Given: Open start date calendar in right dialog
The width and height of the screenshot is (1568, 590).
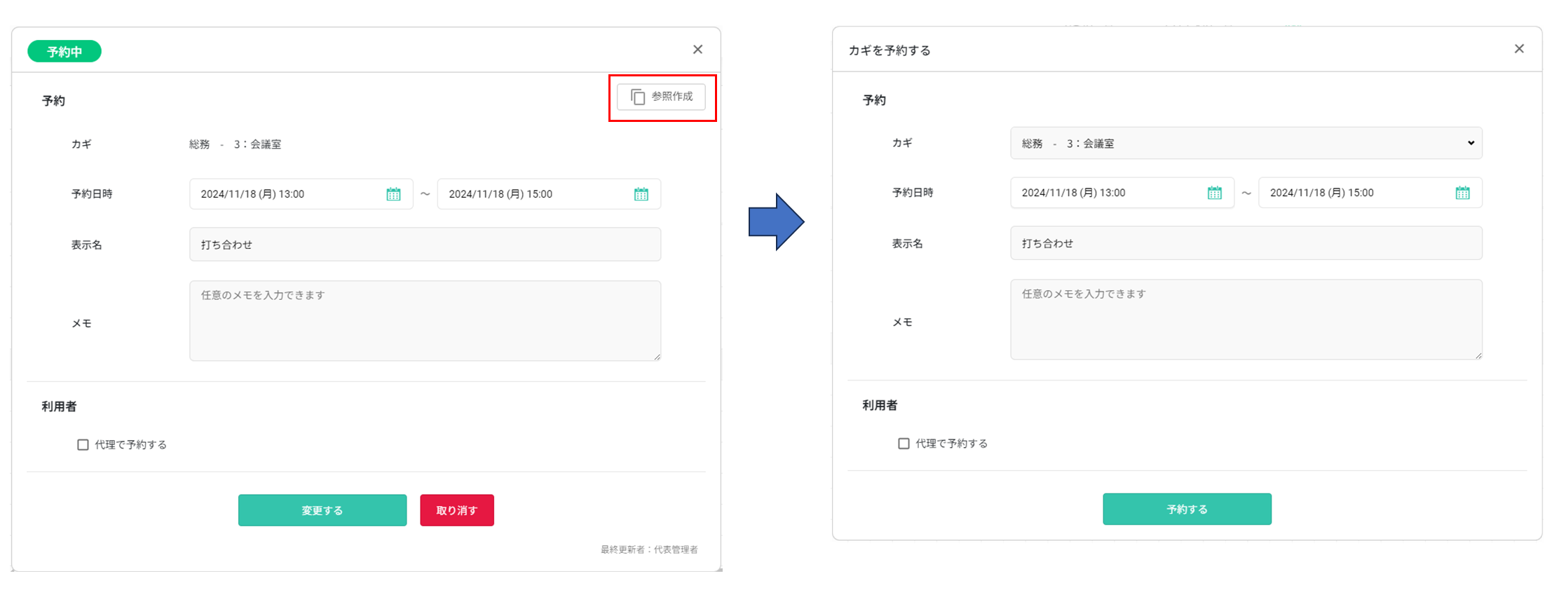Looking at the screenshot, I should click(x=1214, y=193).
